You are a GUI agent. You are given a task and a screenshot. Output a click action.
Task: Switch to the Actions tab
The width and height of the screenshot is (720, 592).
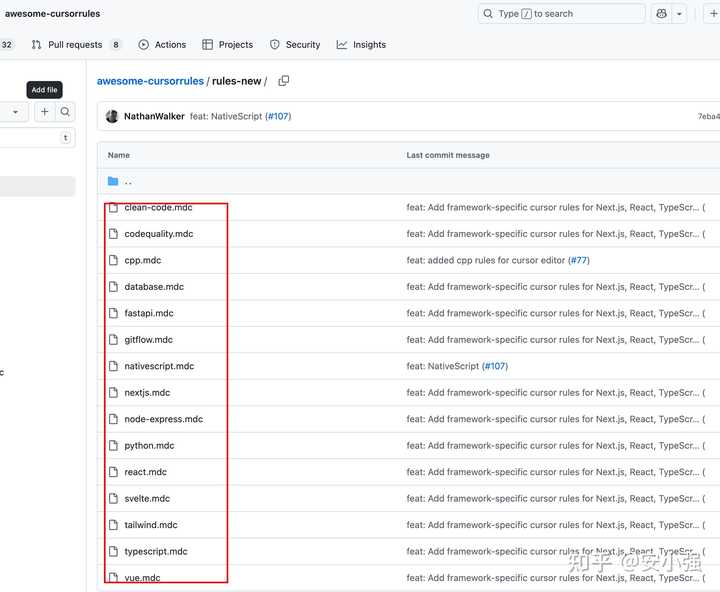[x=162, y=45]
